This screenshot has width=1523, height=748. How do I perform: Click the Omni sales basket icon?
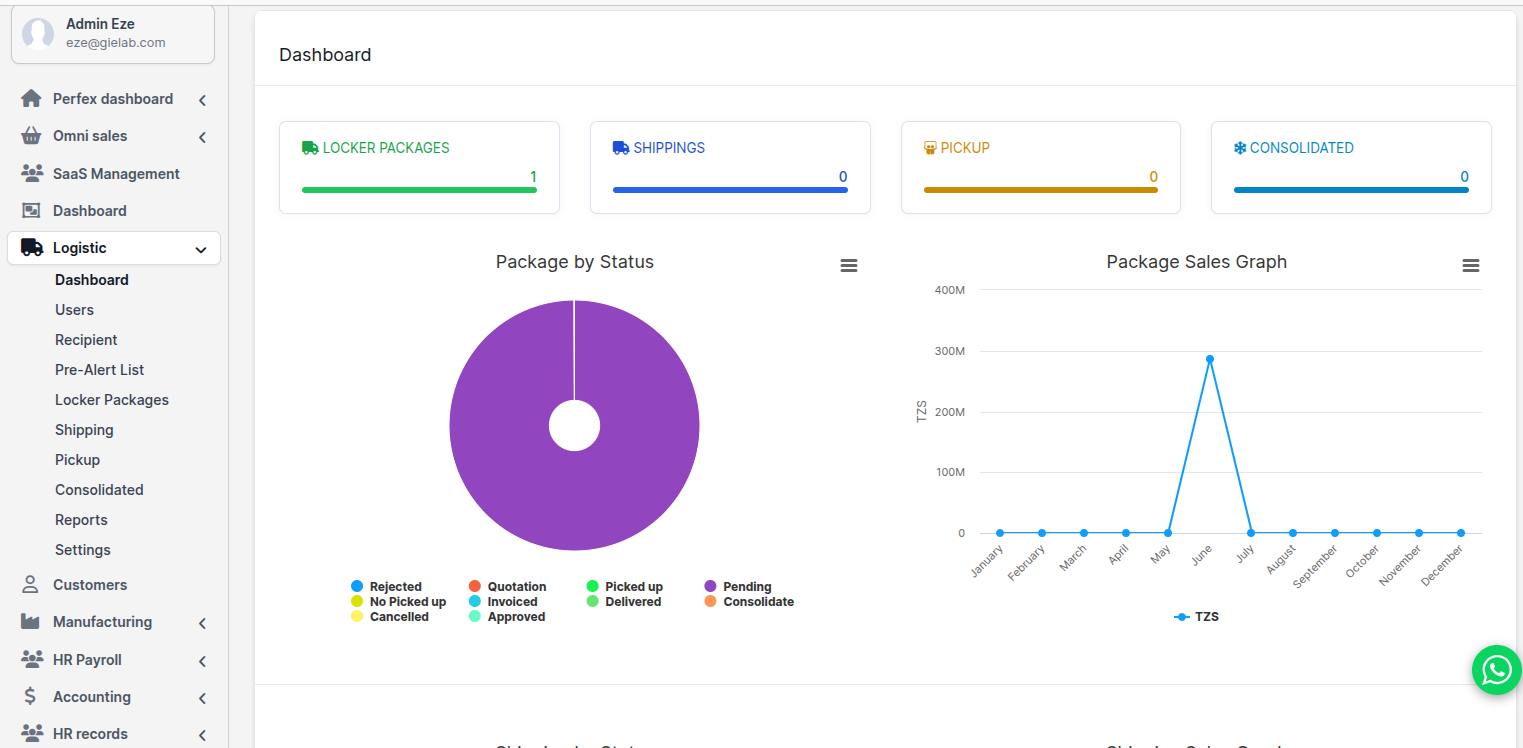tap(32, 136)
